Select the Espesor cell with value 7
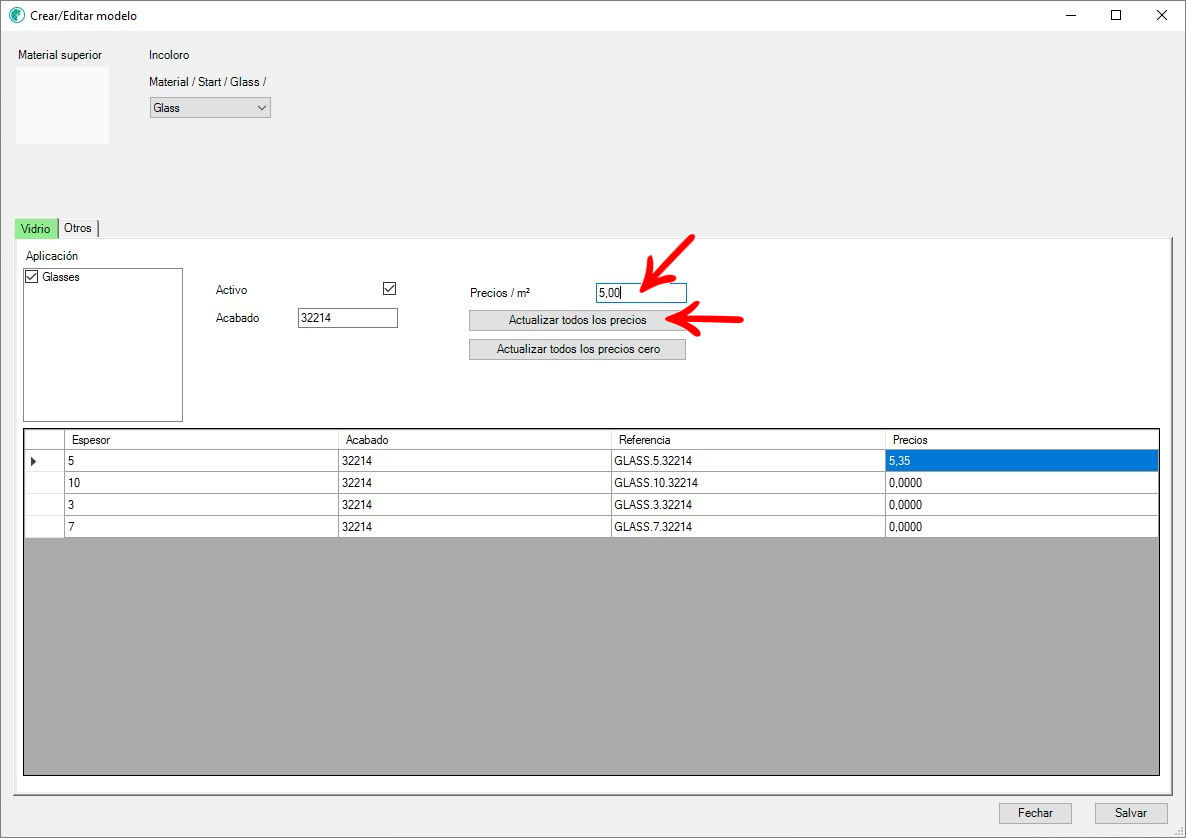This screenshot has height=838, width=1186. coord(200,527)
